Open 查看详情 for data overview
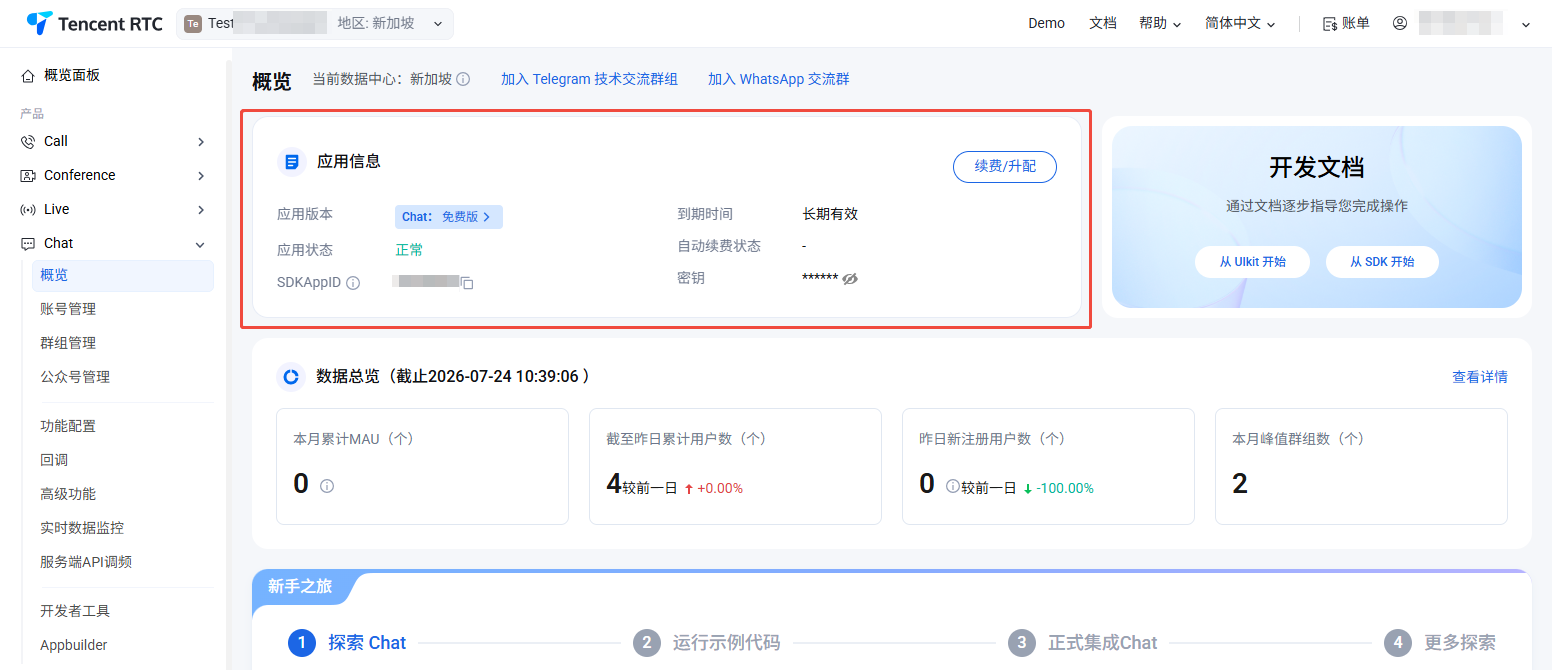Image resolution: width=1552 pixels, height=670 pixels. click(1480, 377)
